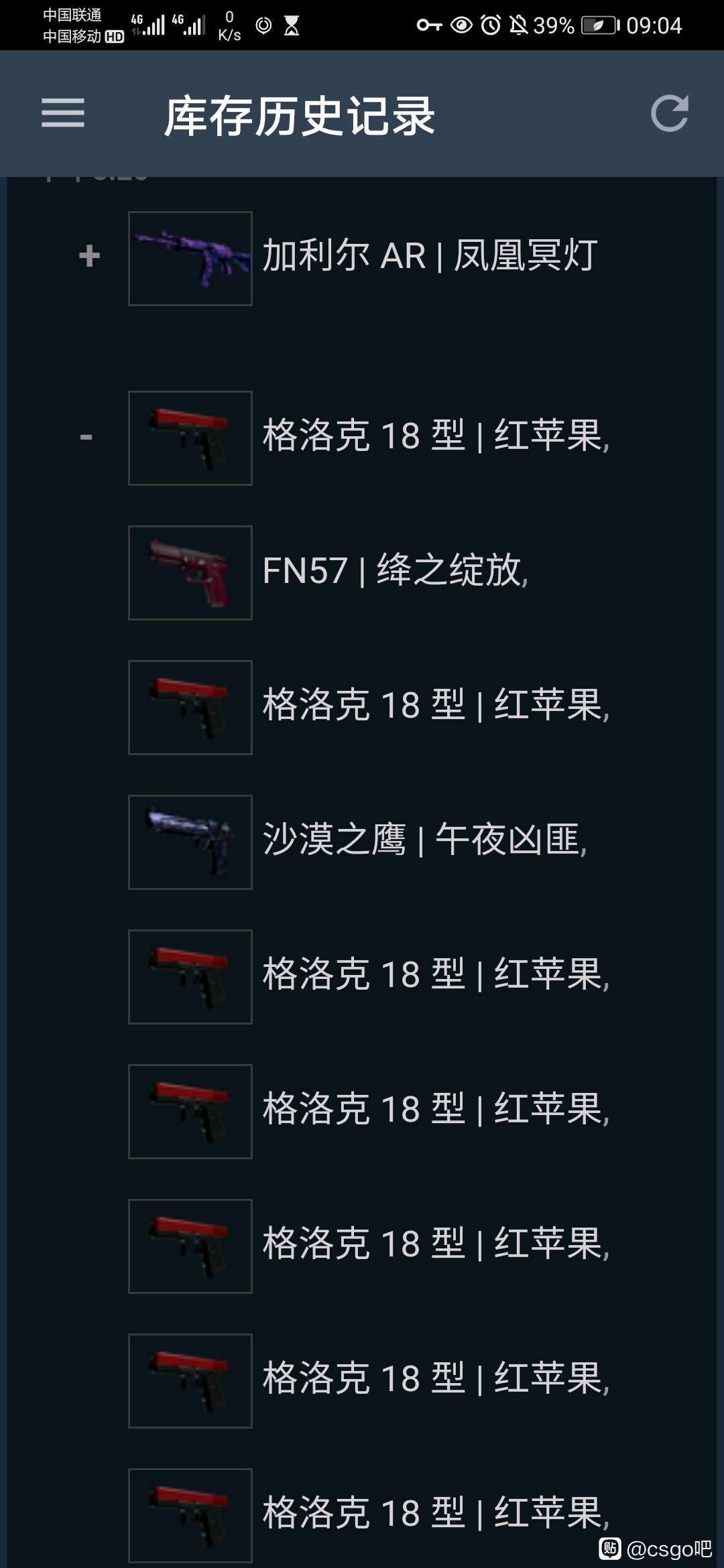724x1568 pixels.
Task: Select the bottom-most 格洛克 18 型 红苹果 entry
Action: pos(436,1512)
